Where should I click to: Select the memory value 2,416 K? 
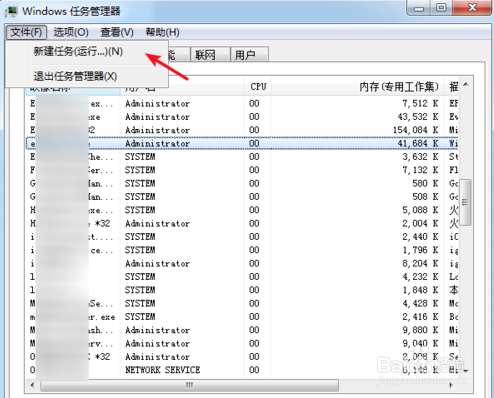pyautogui.click(x=420, y=317)
